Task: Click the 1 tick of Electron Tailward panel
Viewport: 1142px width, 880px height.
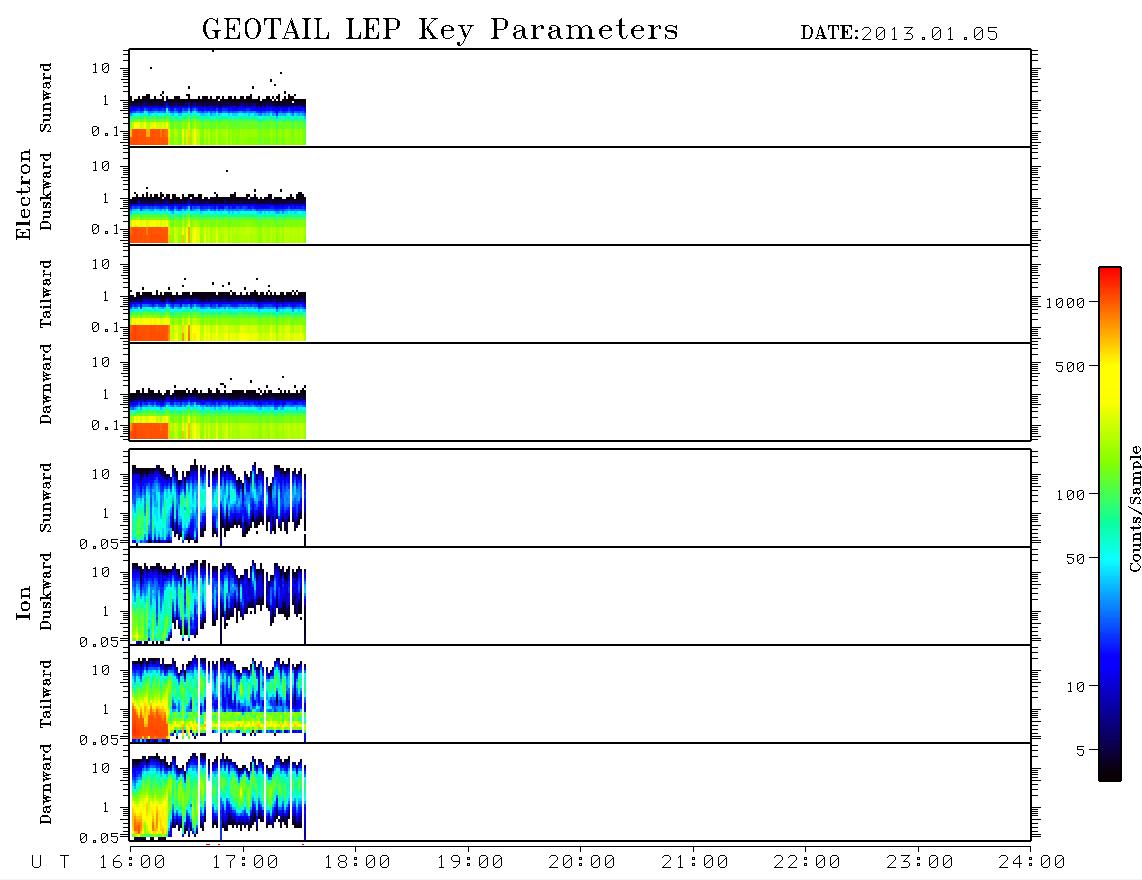Action: [x=106, y=296]
